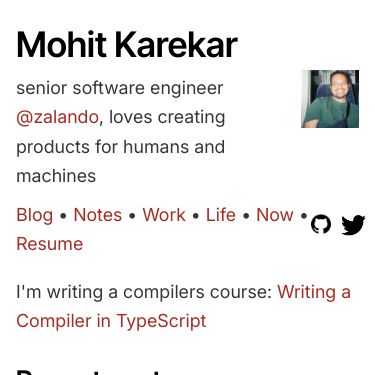Open the Now page
375x375 pixels.
pyautogui.click(x=275, y=215)
